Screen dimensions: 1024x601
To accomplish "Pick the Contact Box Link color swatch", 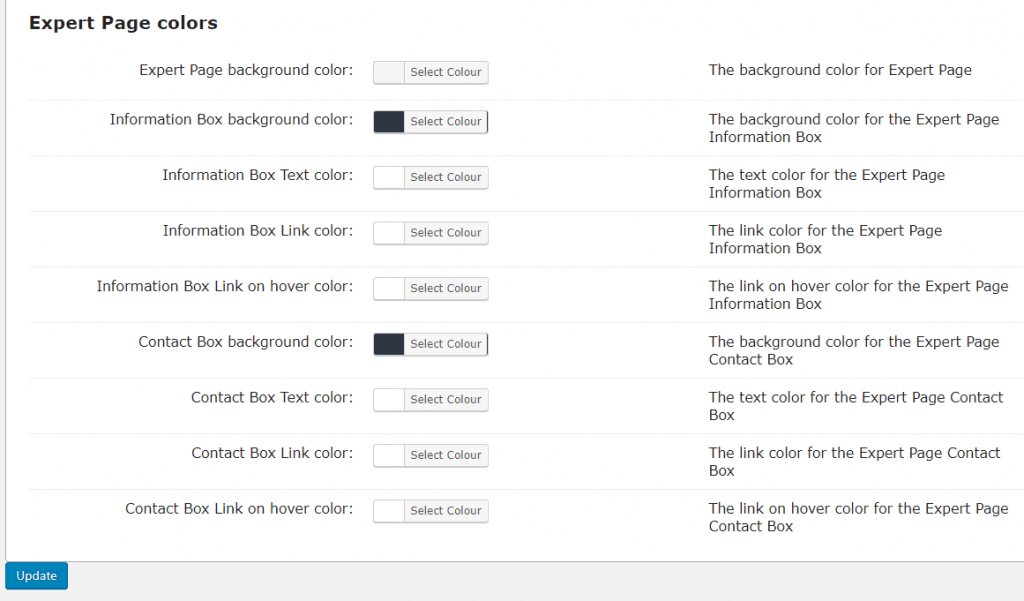I will point(389,455).
